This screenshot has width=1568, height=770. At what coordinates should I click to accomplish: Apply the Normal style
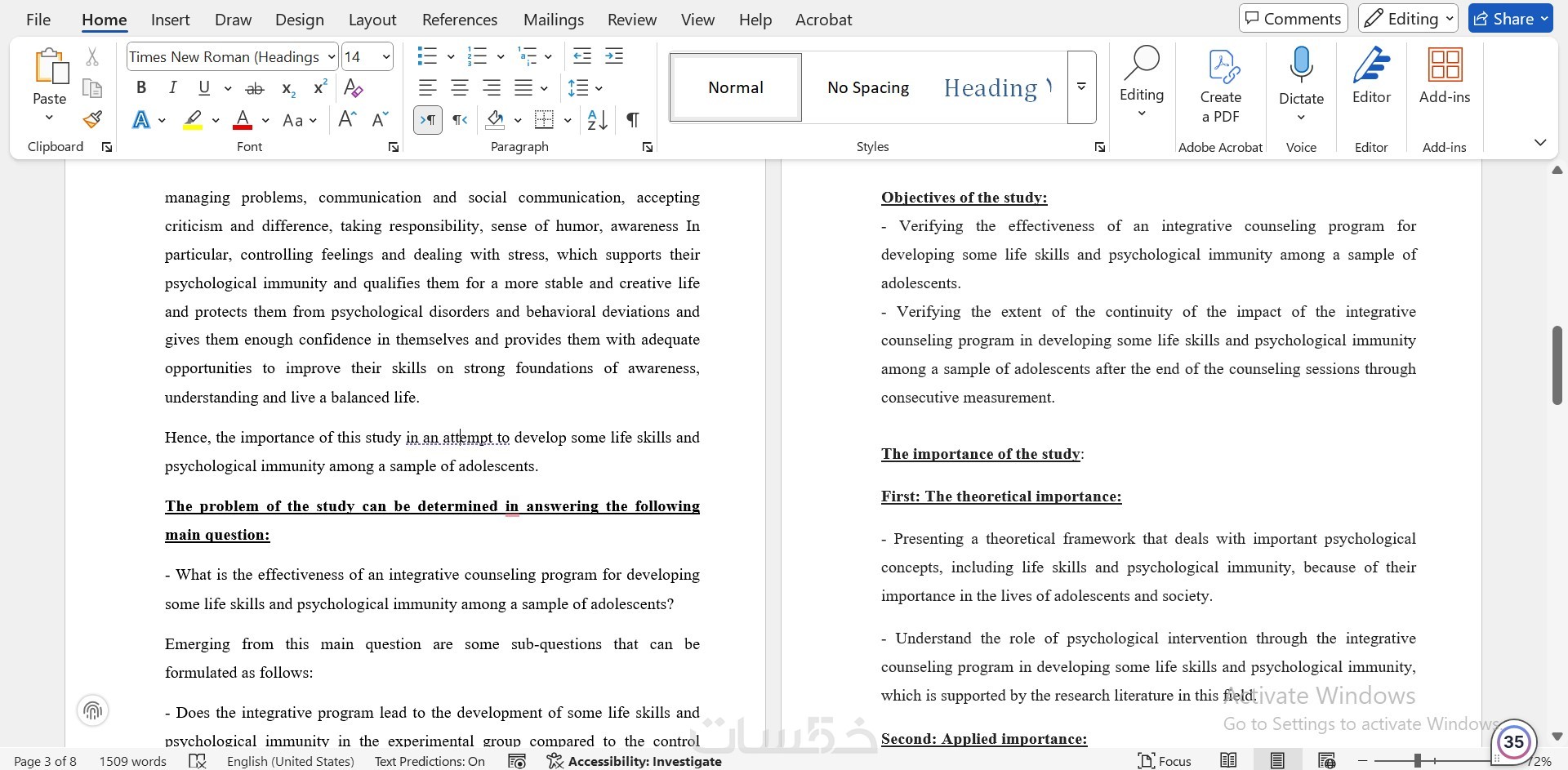[x=736, y=87]
